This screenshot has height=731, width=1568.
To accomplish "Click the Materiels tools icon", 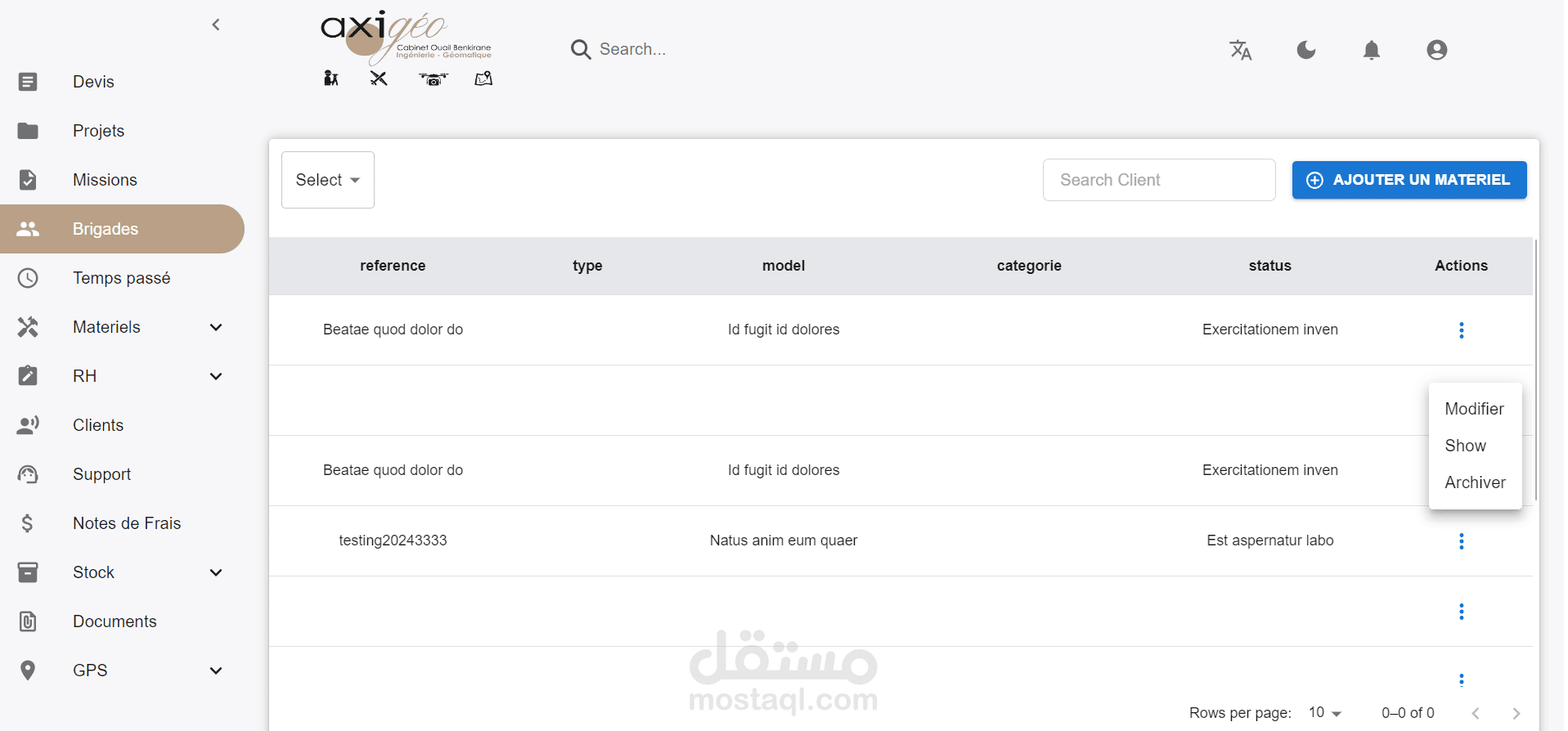I will [28, 327].
